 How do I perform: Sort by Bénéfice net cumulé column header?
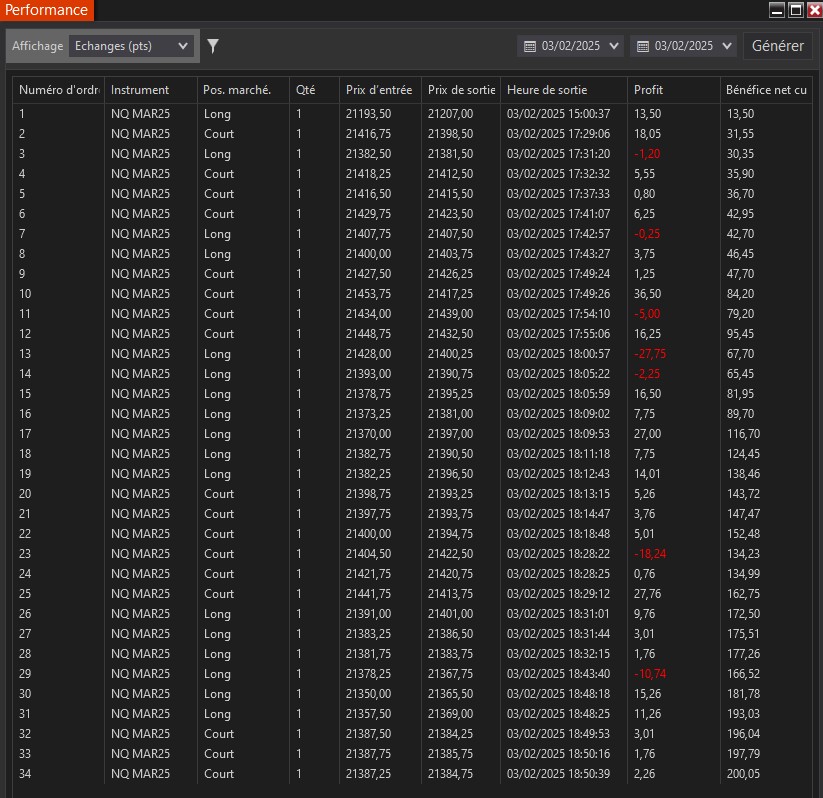pos(766,90)
